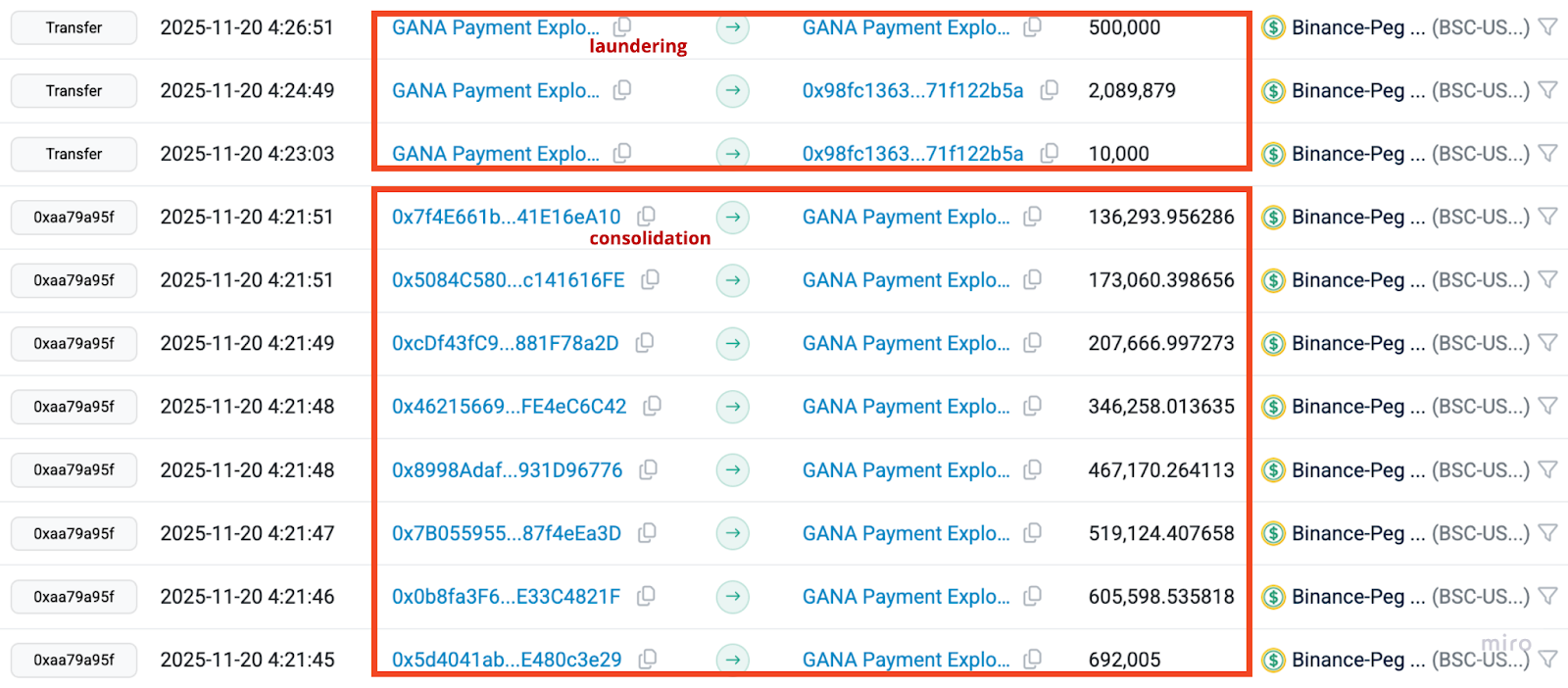
Task: Copy sender address 0x7B055955...87f4eEa3D
Action: [x=647, y=532]
